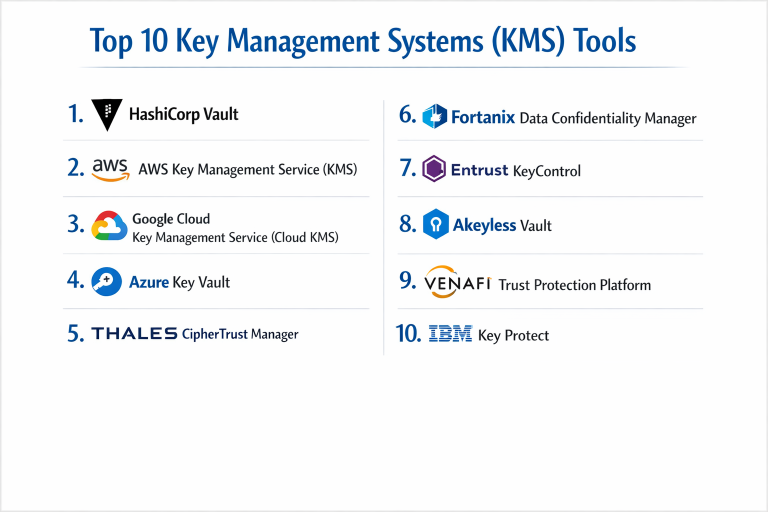The image size is (768, 512).
Task: Click the text 'Data Confidentiality Manager'
Action: [x=608, y=119]
